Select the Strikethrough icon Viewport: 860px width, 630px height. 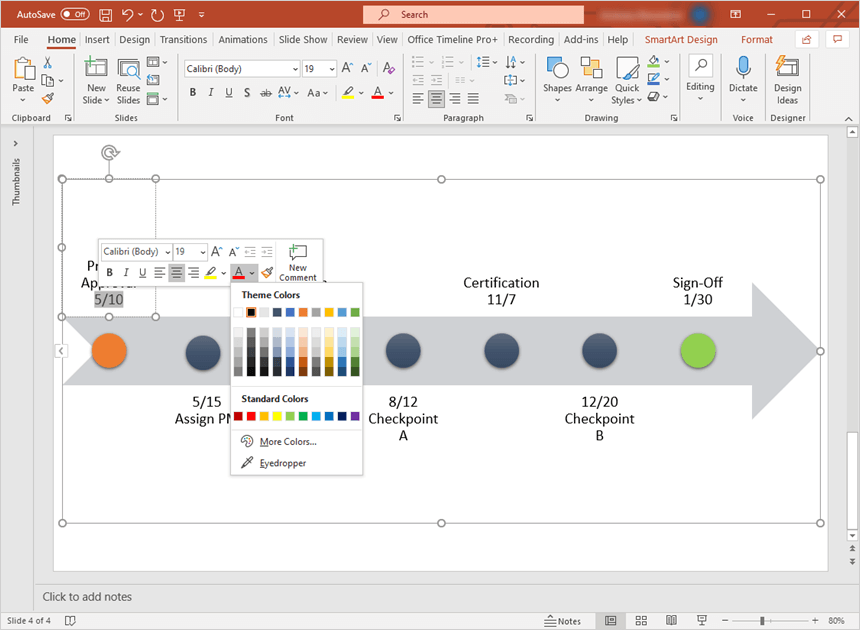265,92
